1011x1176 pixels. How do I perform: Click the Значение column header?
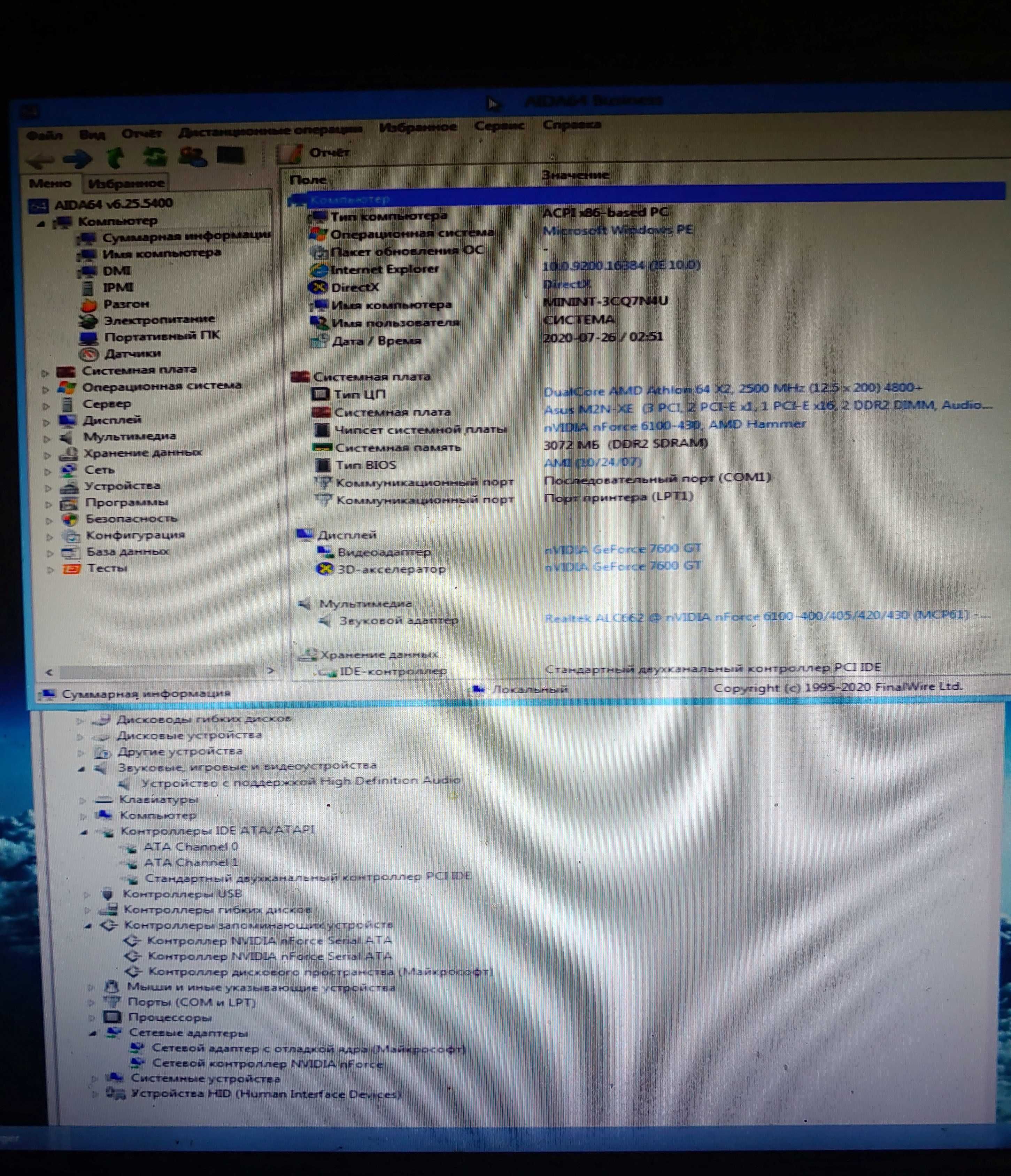[576, 175]
